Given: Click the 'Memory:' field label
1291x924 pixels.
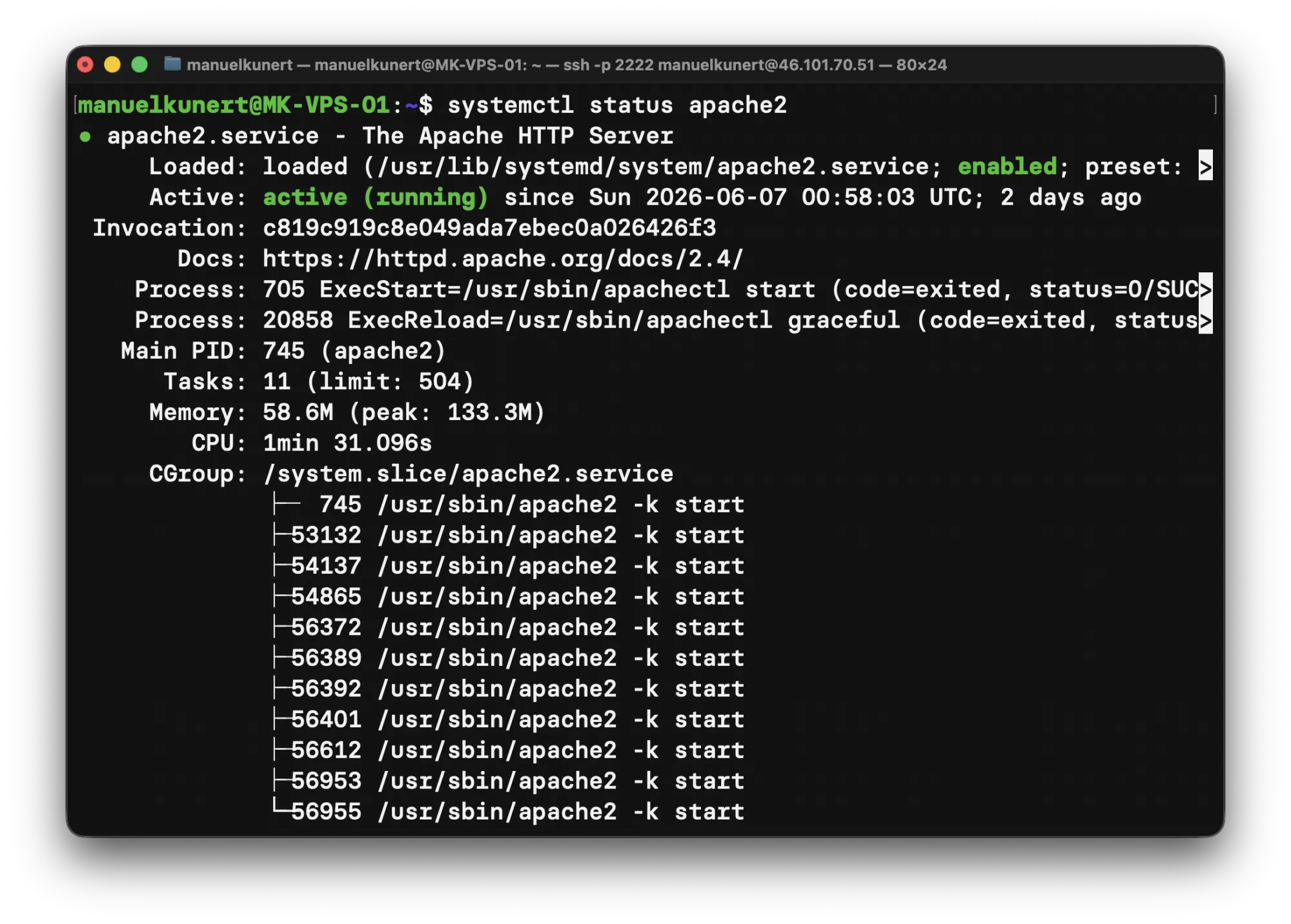Looking at the screenshot, I should (x=198, y=412).
